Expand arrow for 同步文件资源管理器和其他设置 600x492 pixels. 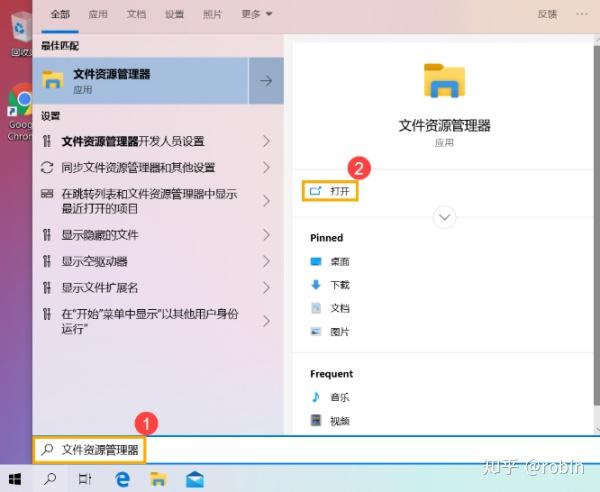267,167
